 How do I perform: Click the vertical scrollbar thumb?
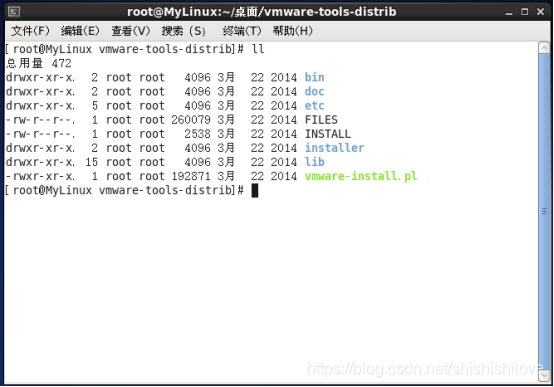(x=544, y=211)
